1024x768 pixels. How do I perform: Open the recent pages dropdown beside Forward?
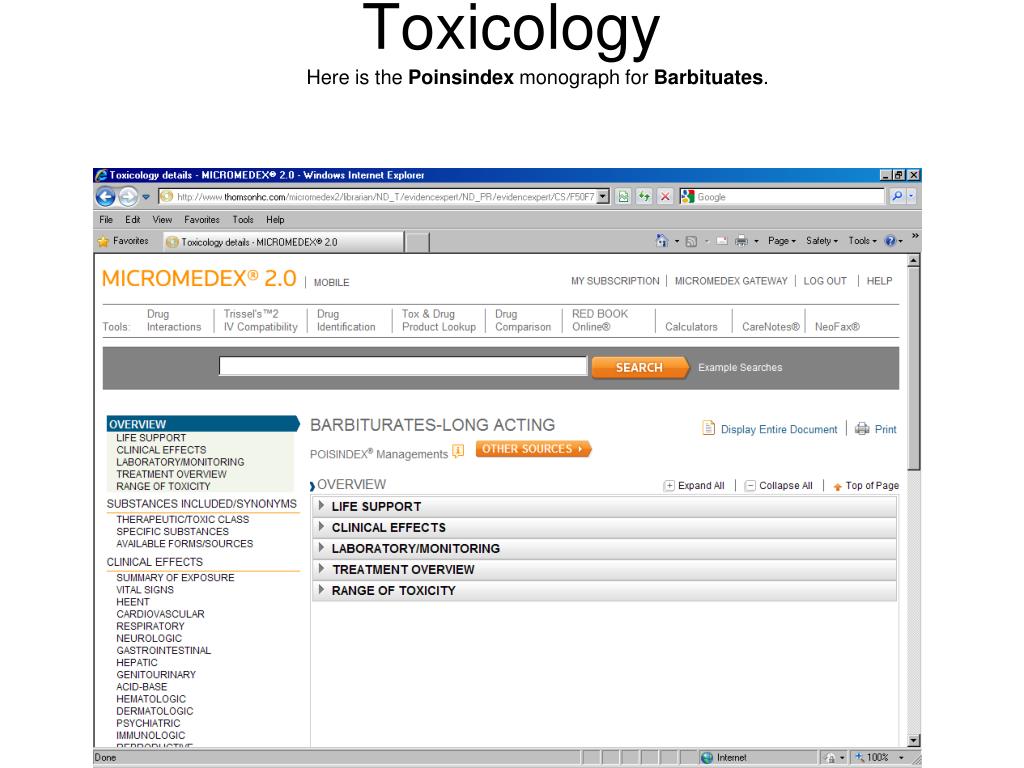pos(146,197)
